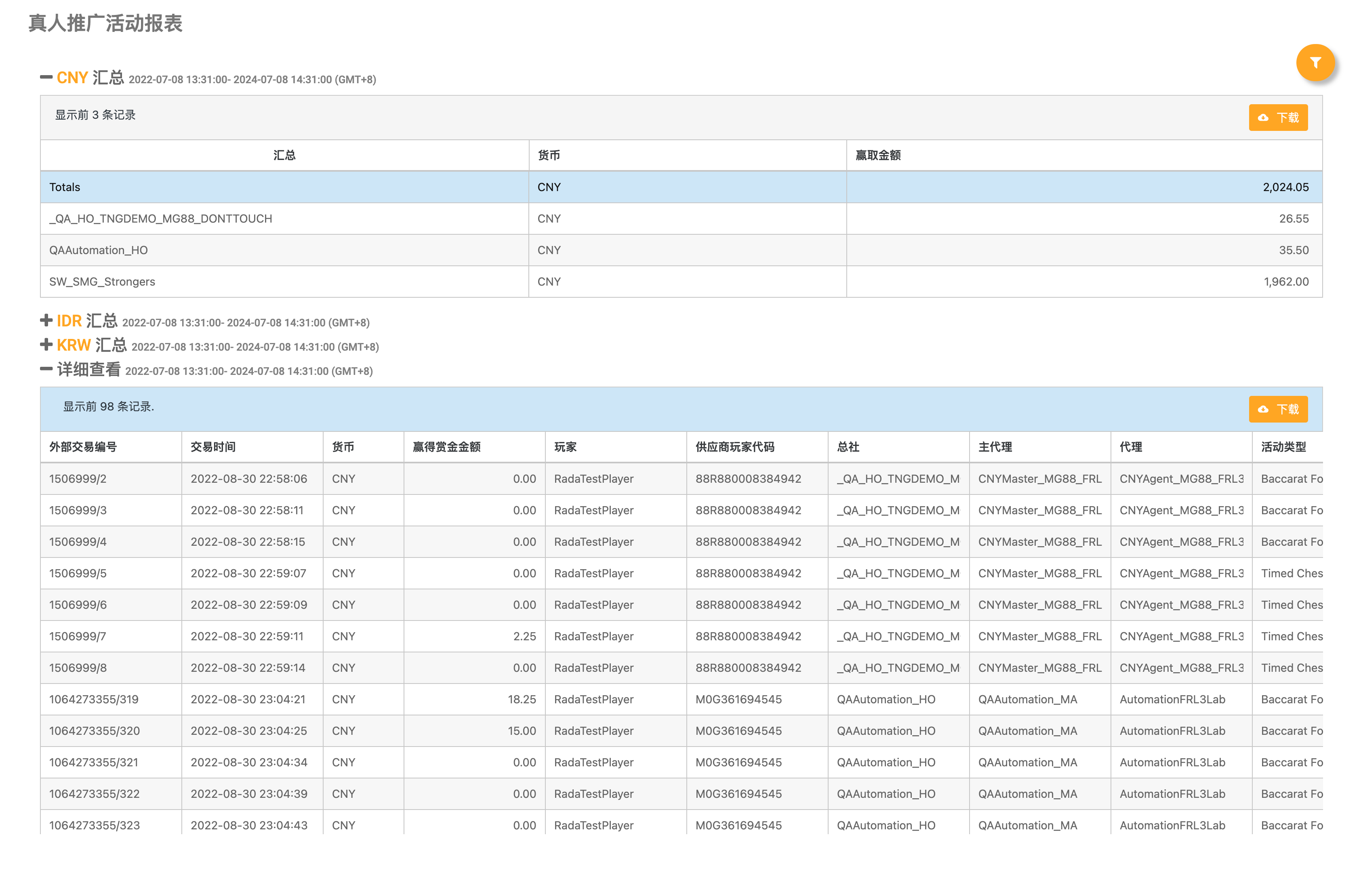Expand the IDR summary section
This screenshot has width=1361, height=896.
coord(46,320)
